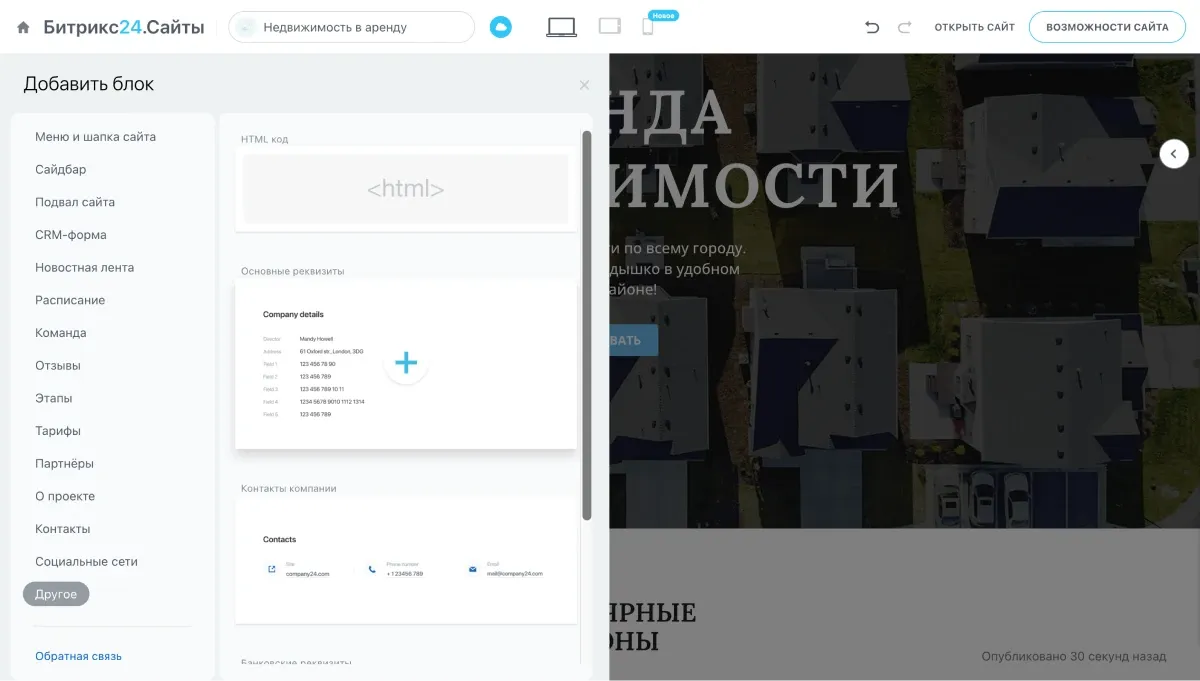Select 'Команда' category
This screenshot has height=681, width=1200.
pyautogui.click(x=60, y=333)
